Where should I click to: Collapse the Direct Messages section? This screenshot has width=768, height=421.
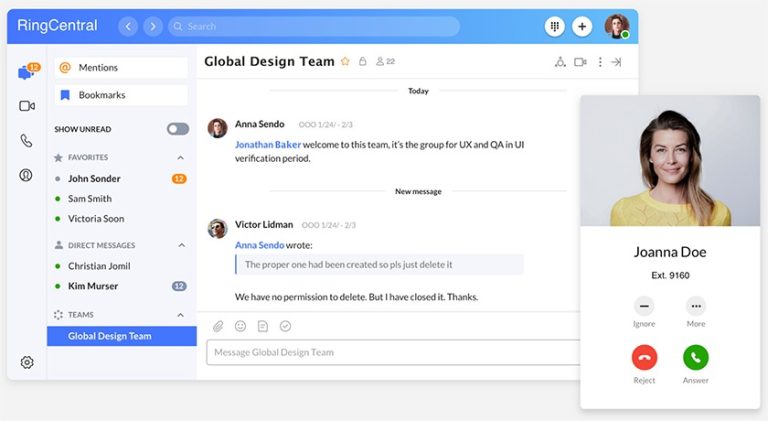tap(181, 246)
